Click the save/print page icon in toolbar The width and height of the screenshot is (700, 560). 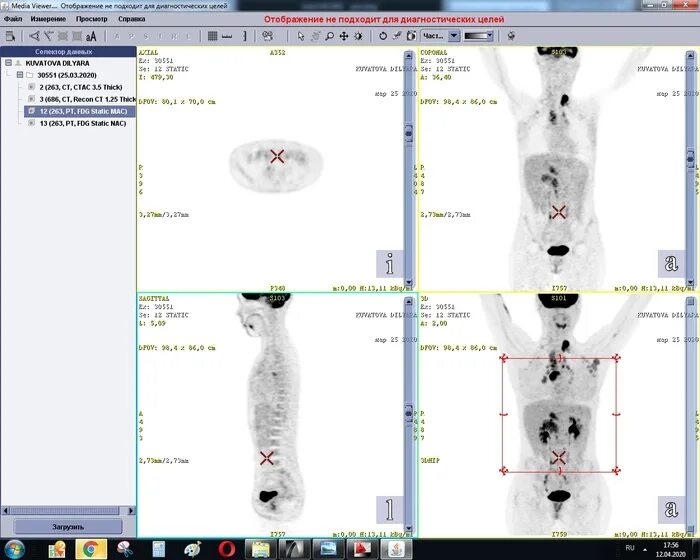[10, 36]
